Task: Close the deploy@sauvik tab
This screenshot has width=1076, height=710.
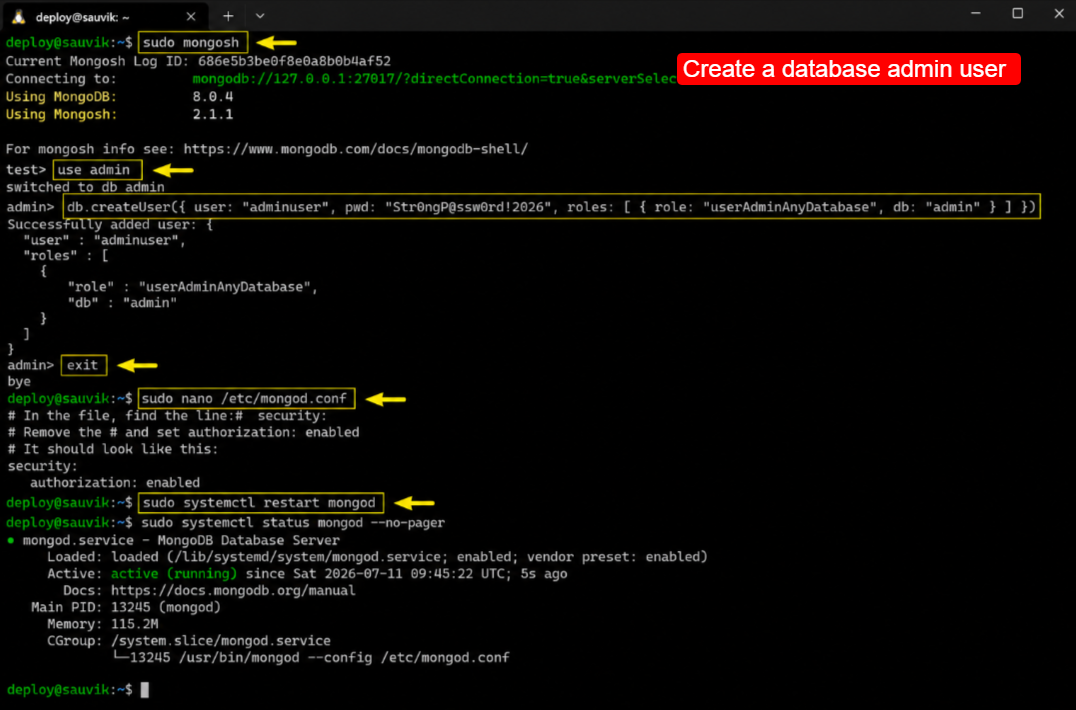Action: tap(191, 16)
